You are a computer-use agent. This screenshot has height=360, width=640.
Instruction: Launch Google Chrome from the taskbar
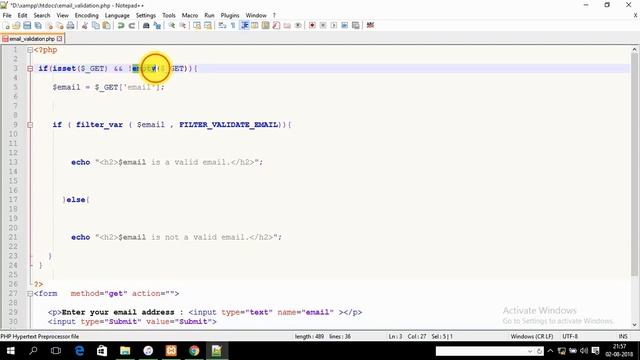tap(194, 351)
